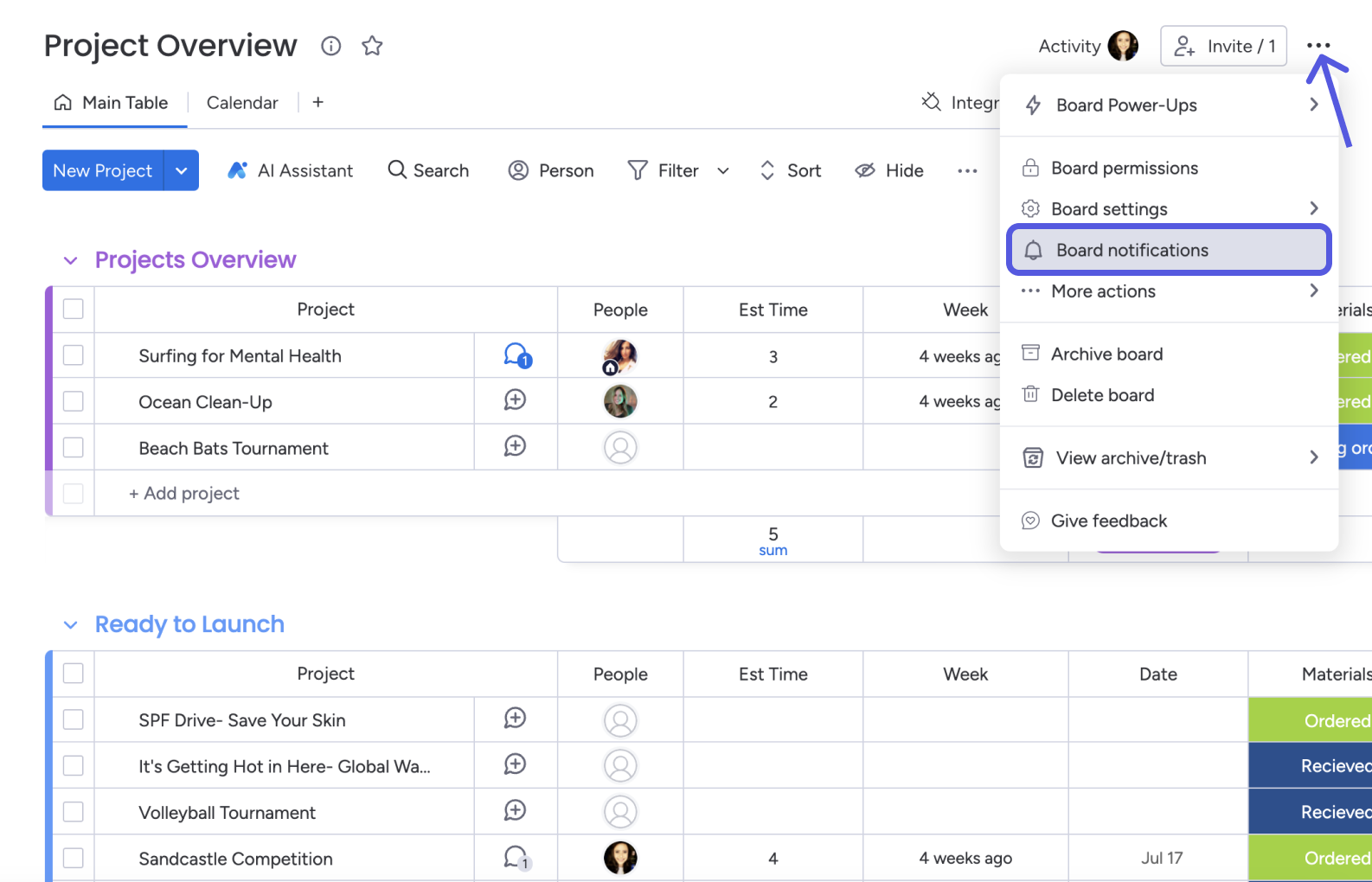Click person avatar for Sandcastle Competition
The width and height of the screenshot is (1372, 882).
620,858
